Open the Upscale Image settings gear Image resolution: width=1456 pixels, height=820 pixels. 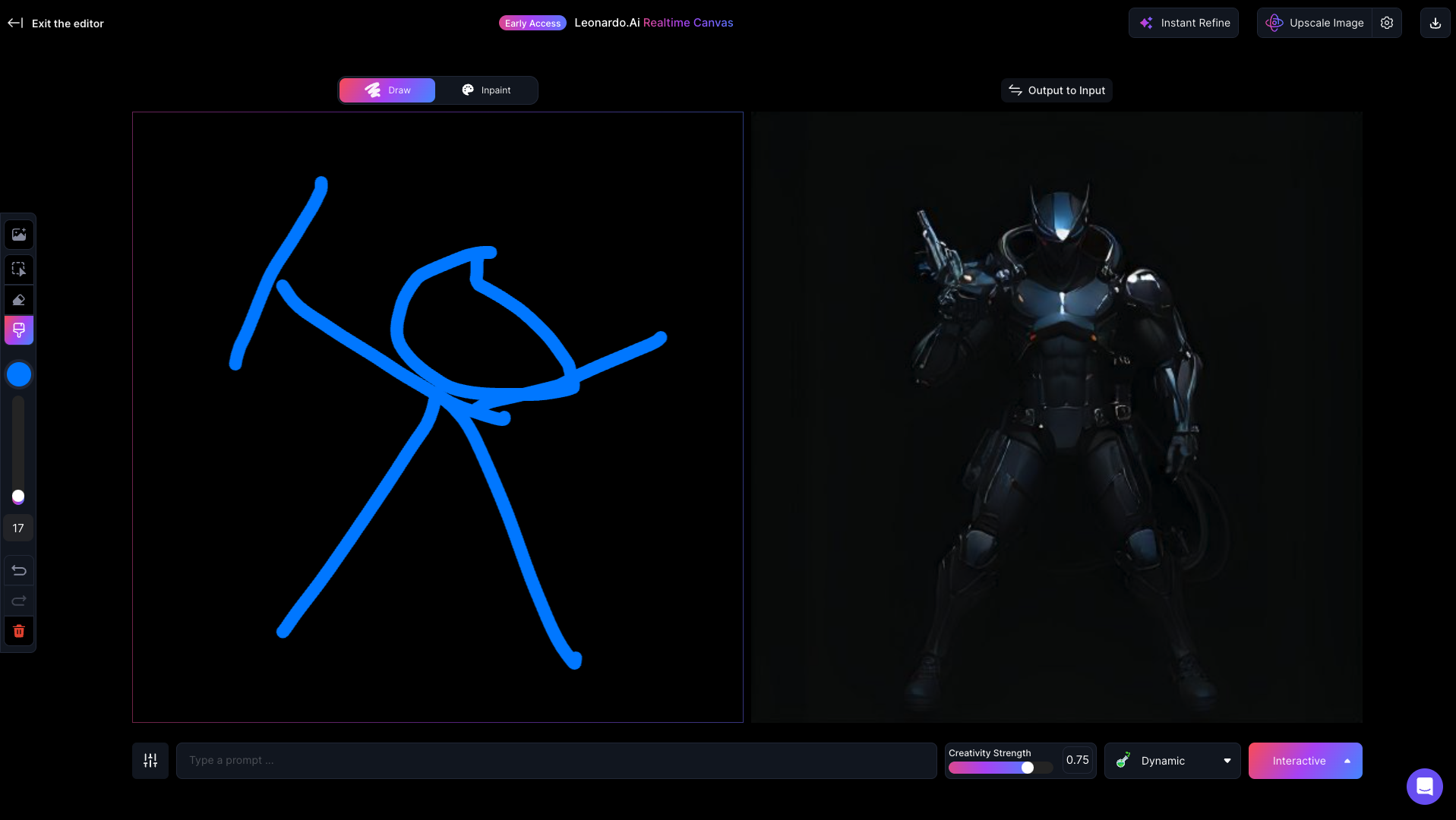click(x=1386, y=23)
